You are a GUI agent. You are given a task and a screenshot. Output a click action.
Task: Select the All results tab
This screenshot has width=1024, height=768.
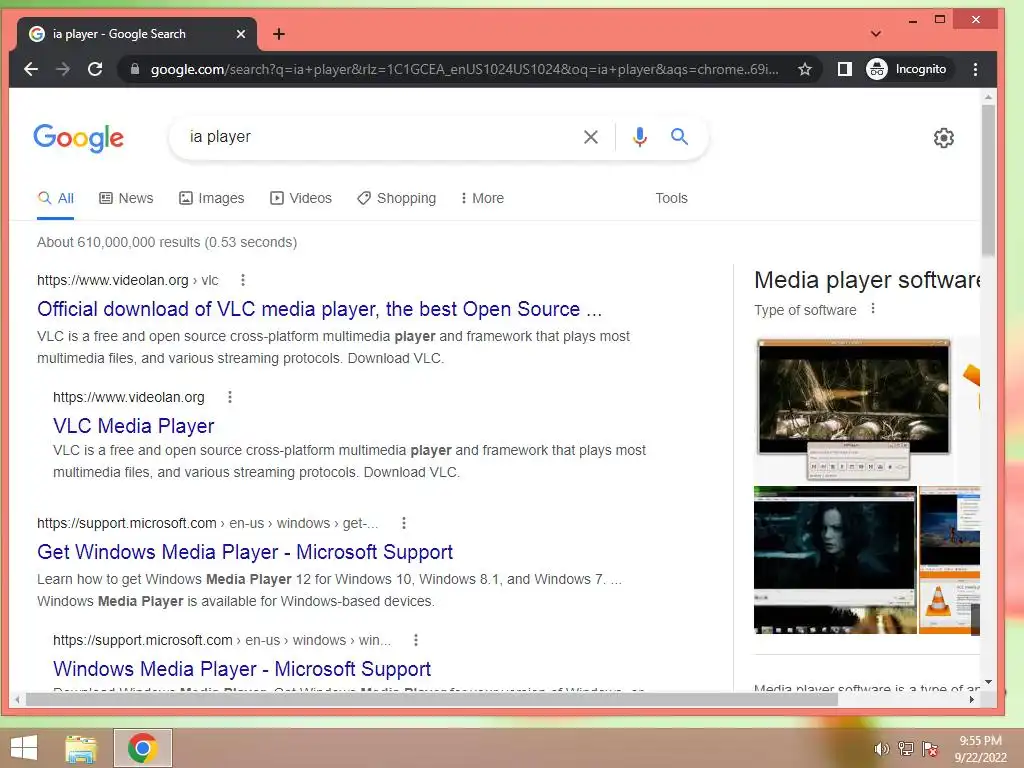[x=56, y=198]
